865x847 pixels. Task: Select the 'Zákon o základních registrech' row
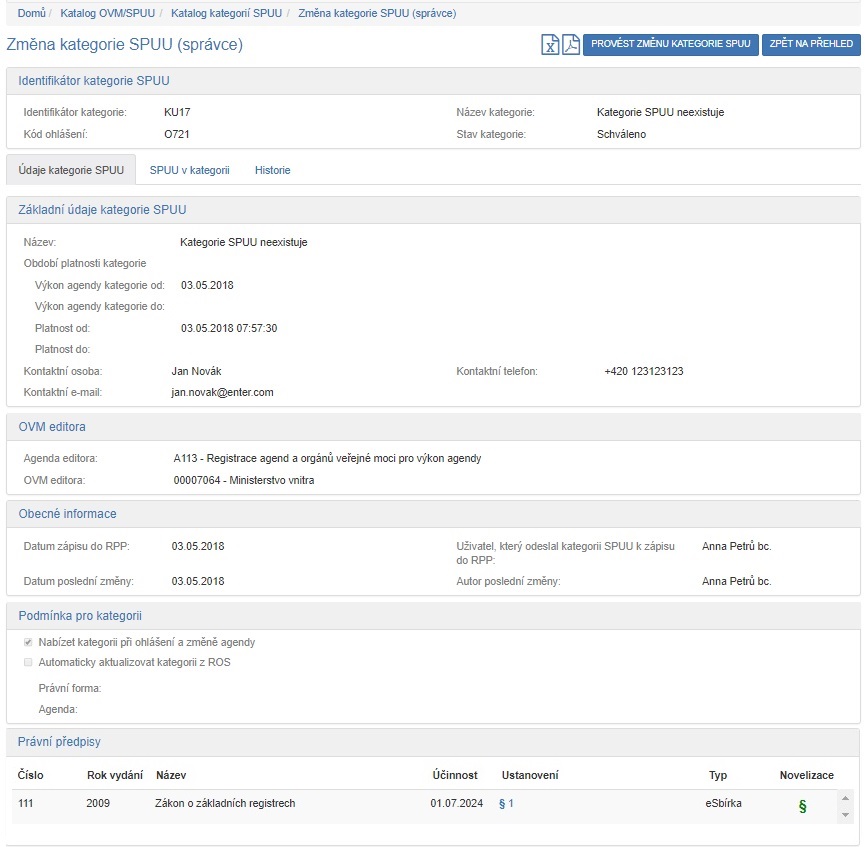(225, 803)
